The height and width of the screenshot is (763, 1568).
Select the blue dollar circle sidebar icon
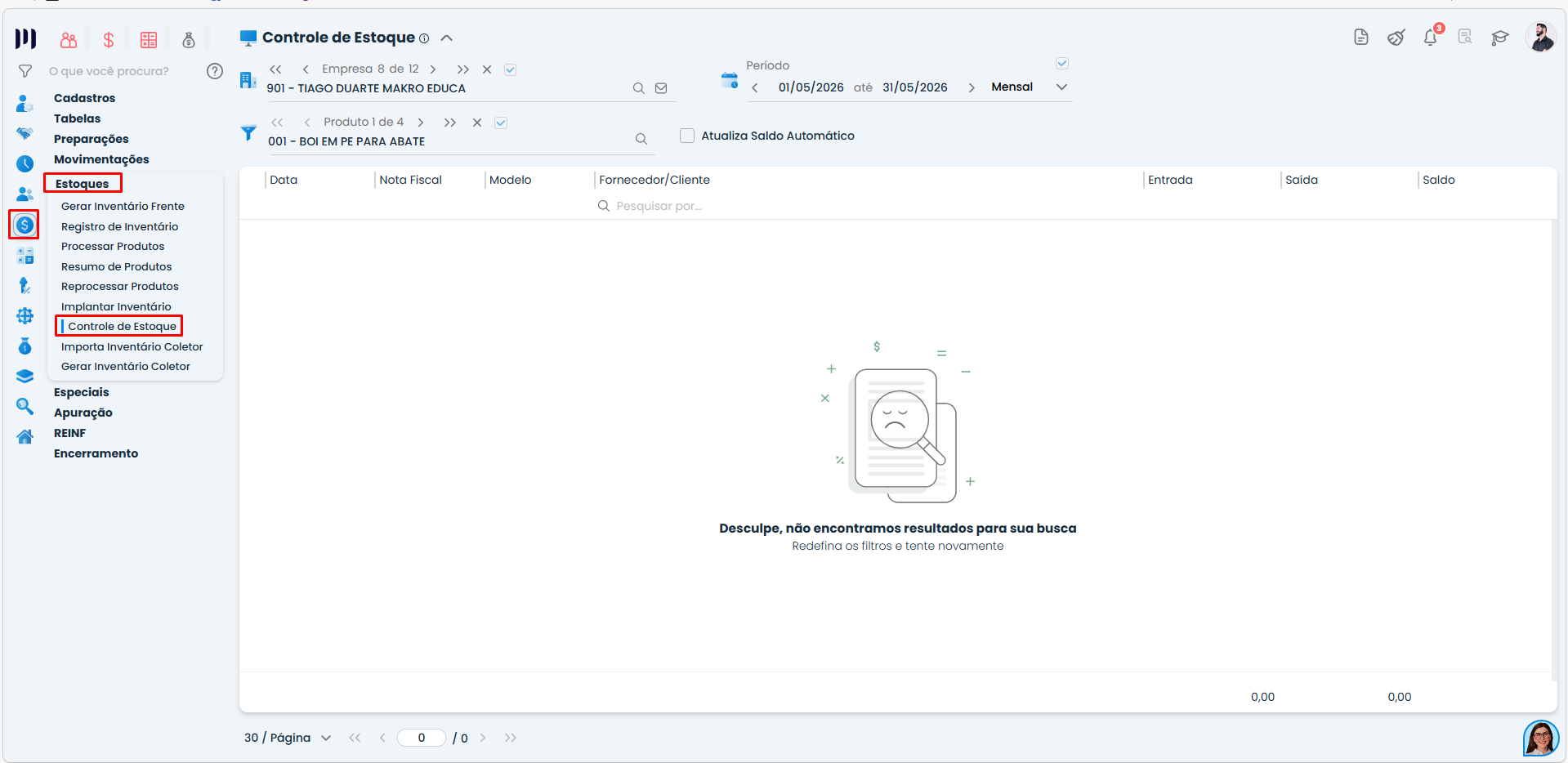[25, 225]
